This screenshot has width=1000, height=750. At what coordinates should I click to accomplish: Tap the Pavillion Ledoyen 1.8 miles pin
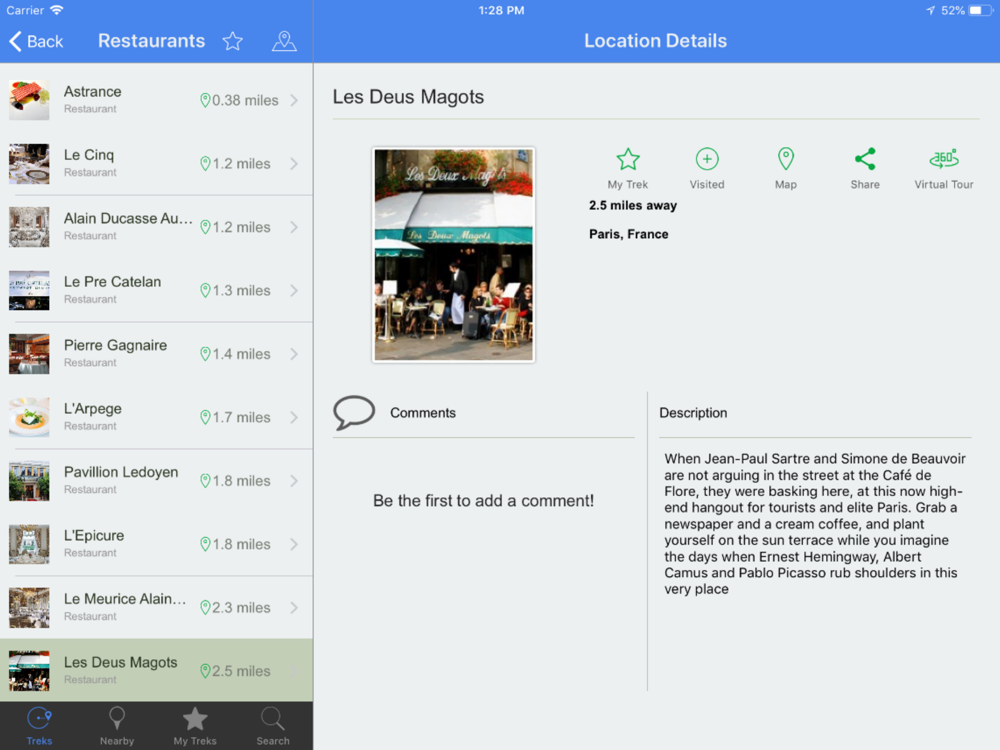205,481
